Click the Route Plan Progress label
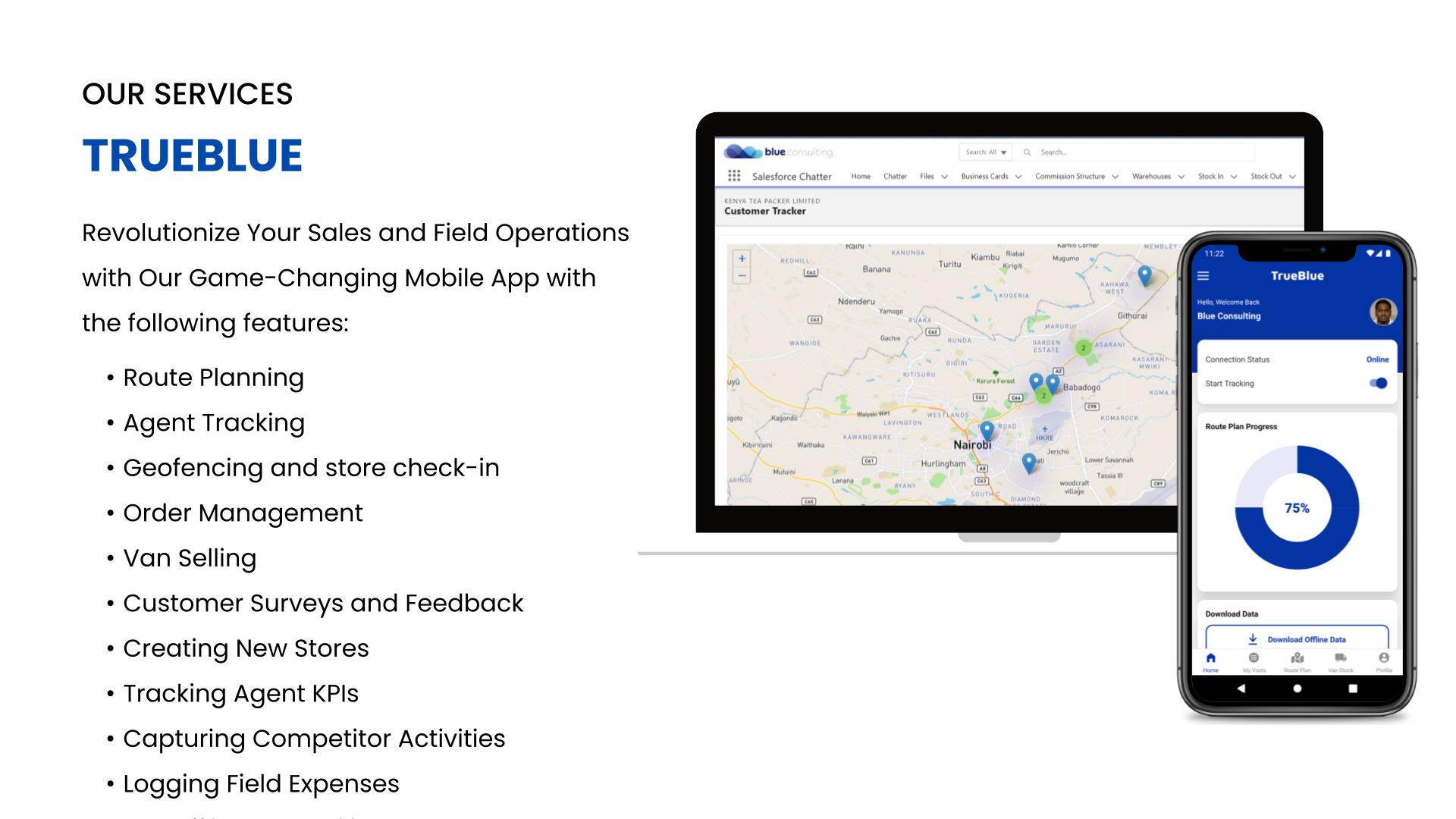1456x819 pixels. [1241, 427]
